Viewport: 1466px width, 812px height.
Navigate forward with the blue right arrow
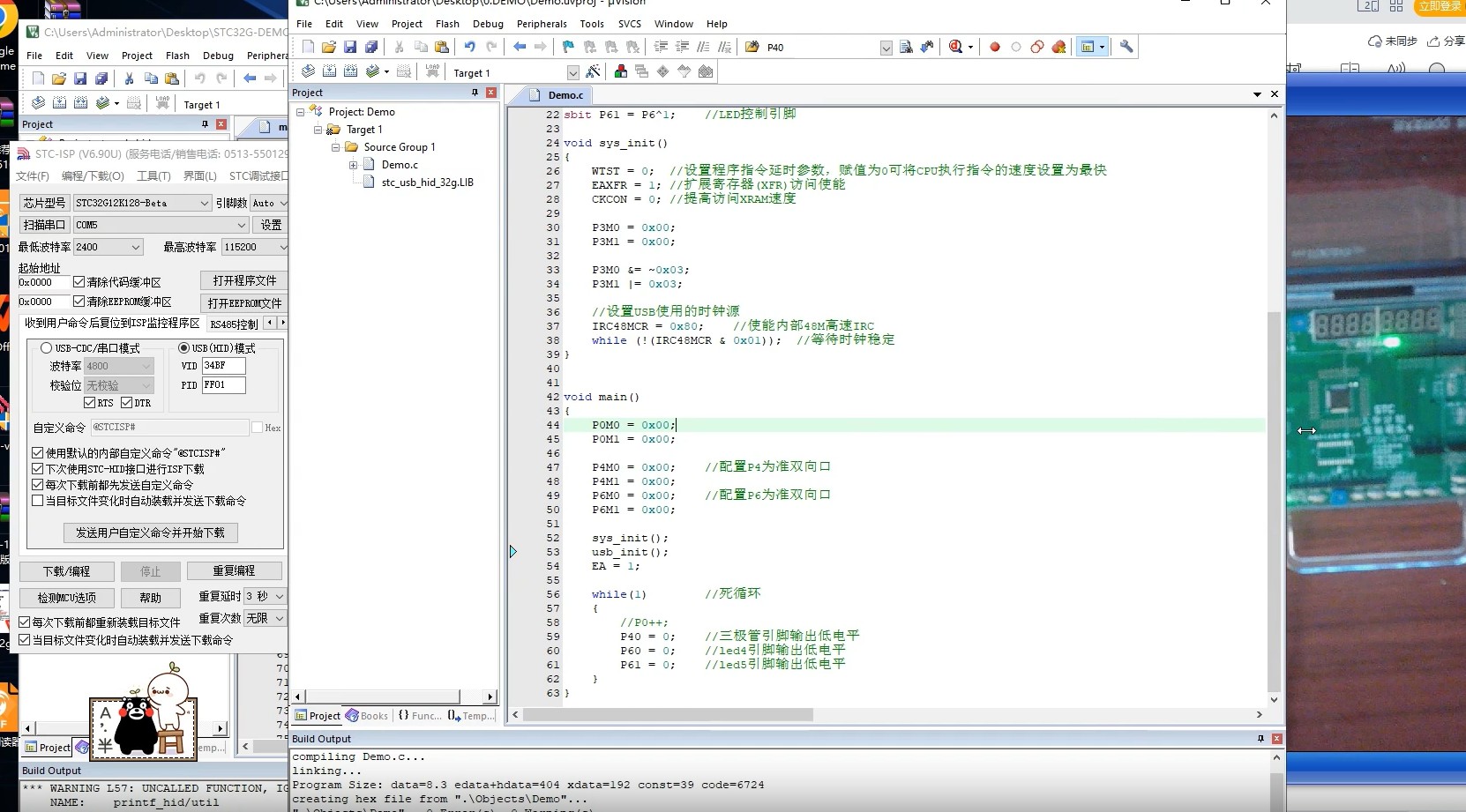point(541,47)
